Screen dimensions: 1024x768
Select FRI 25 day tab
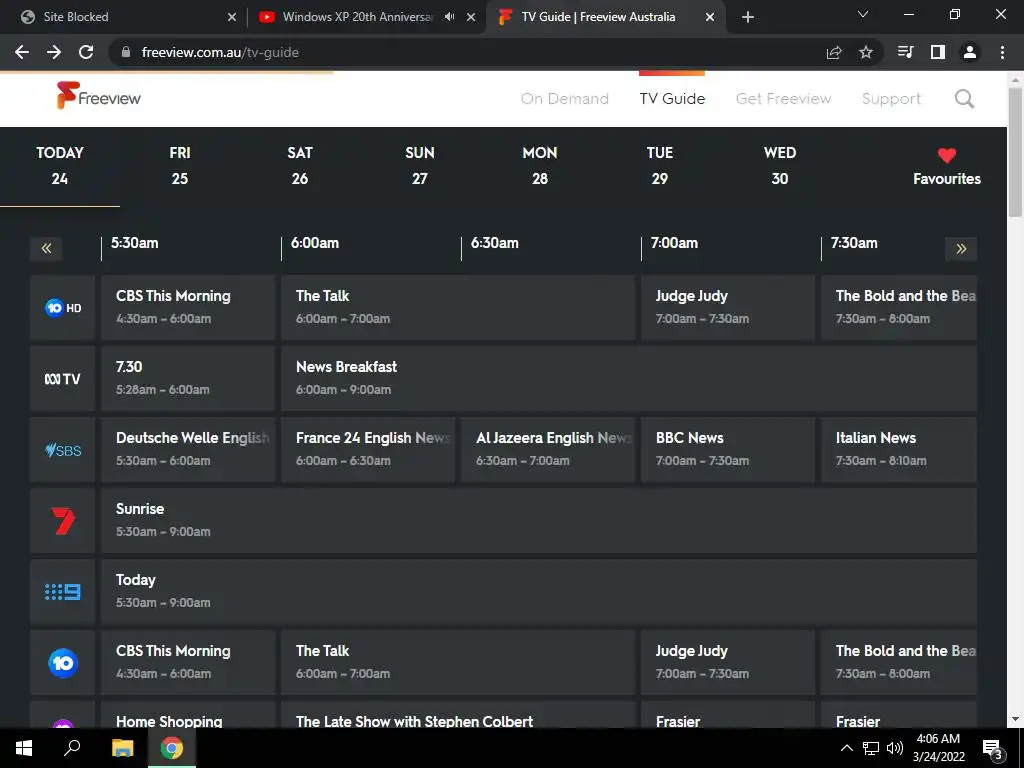coord(180,165)
